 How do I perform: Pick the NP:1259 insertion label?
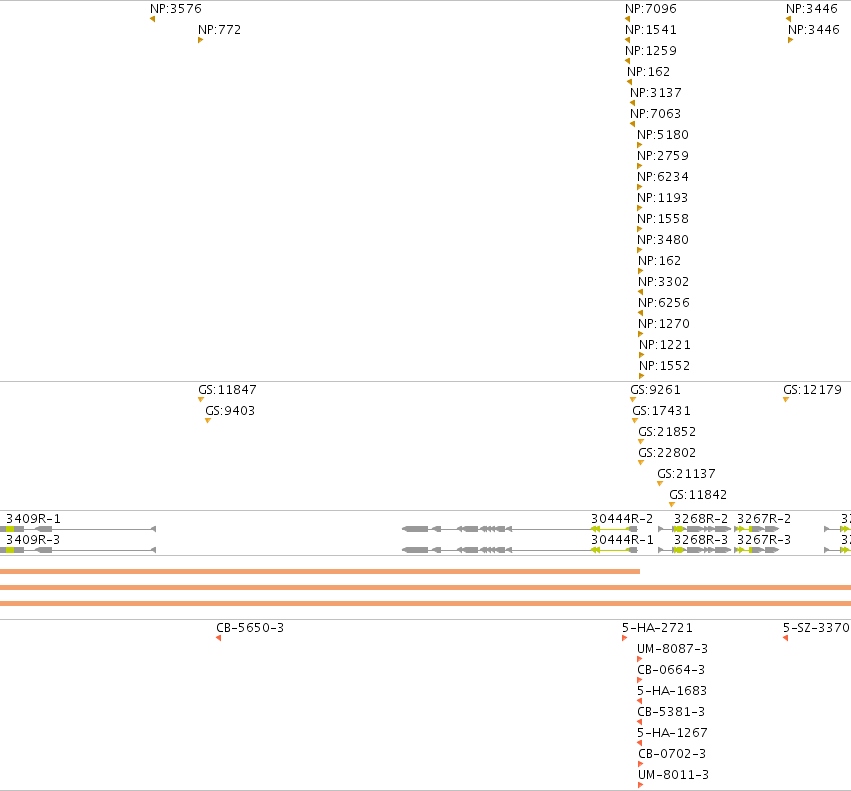[x=651, y=50]
